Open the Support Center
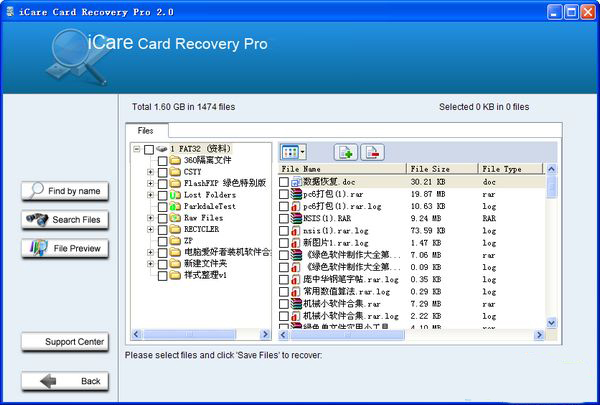This screenshot has width=600, height=405. pyautogui.click(x=65, y=341)
